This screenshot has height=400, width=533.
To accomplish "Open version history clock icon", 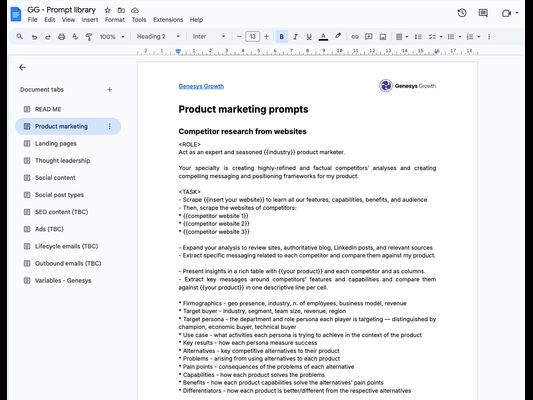I will click(x=462, y=13).
